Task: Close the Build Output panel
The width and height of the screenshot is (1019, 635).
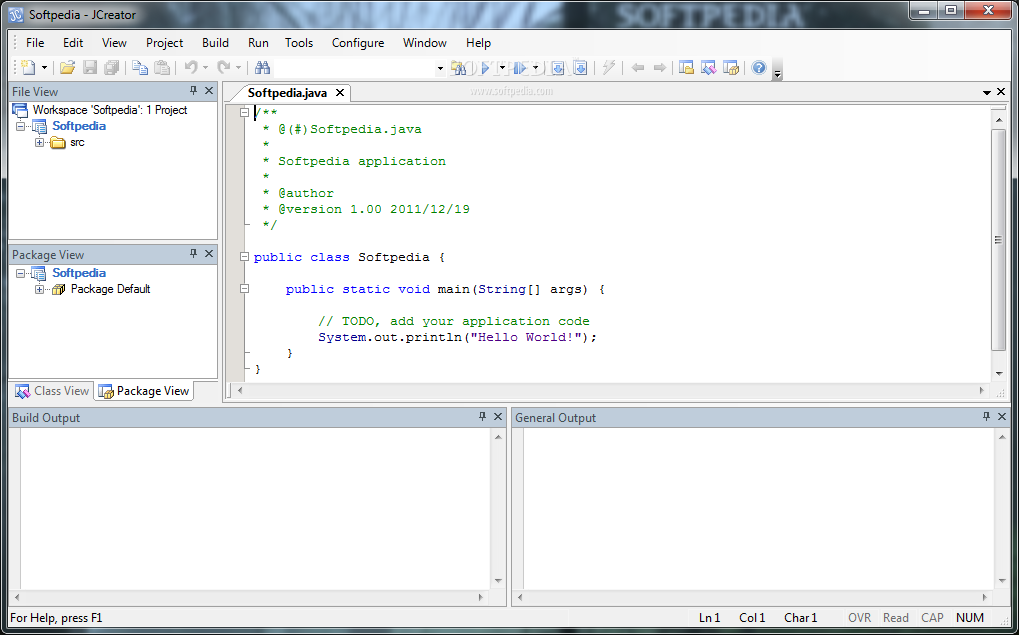Action: (x=498, y=417)
